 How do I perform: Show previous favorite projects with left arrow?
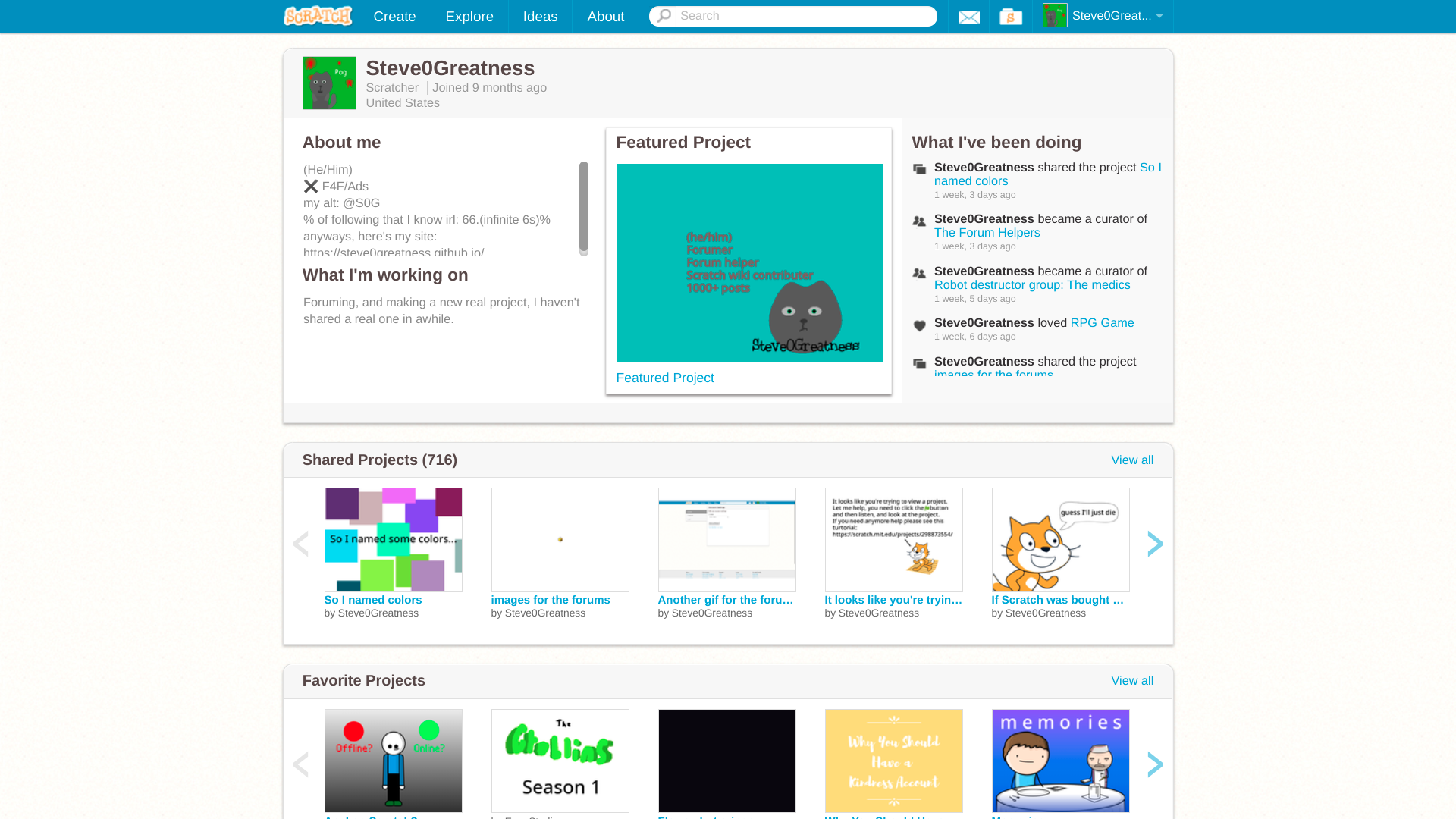tap(300, 764)
